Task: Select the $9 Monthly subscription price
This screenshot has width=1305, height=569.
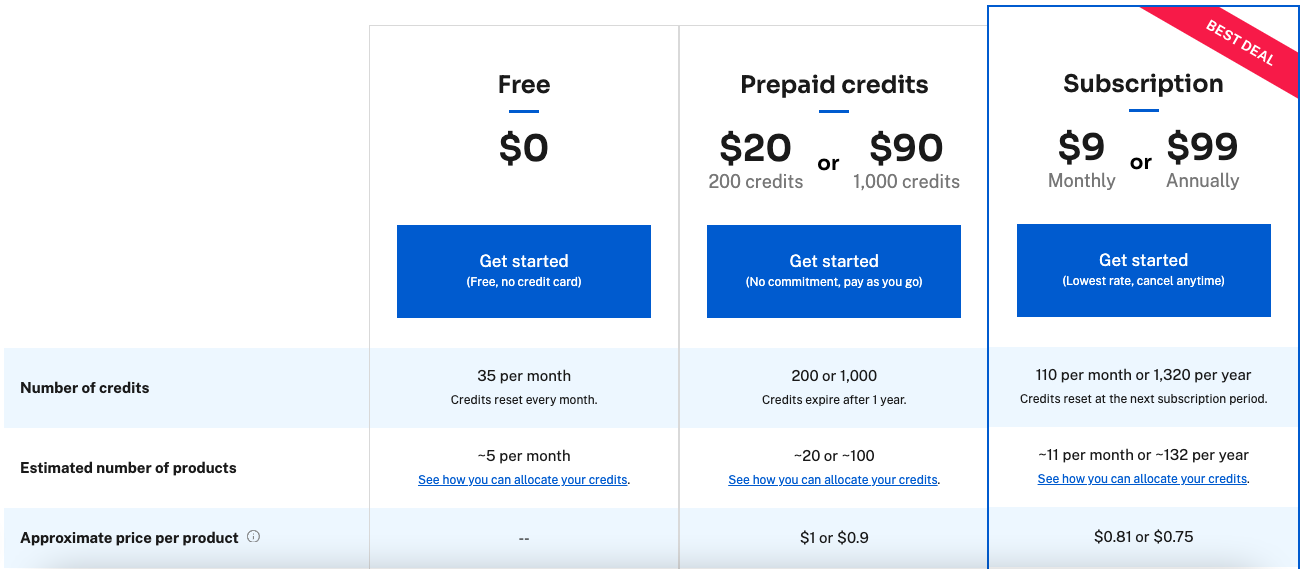Action: pos(1082,159)
